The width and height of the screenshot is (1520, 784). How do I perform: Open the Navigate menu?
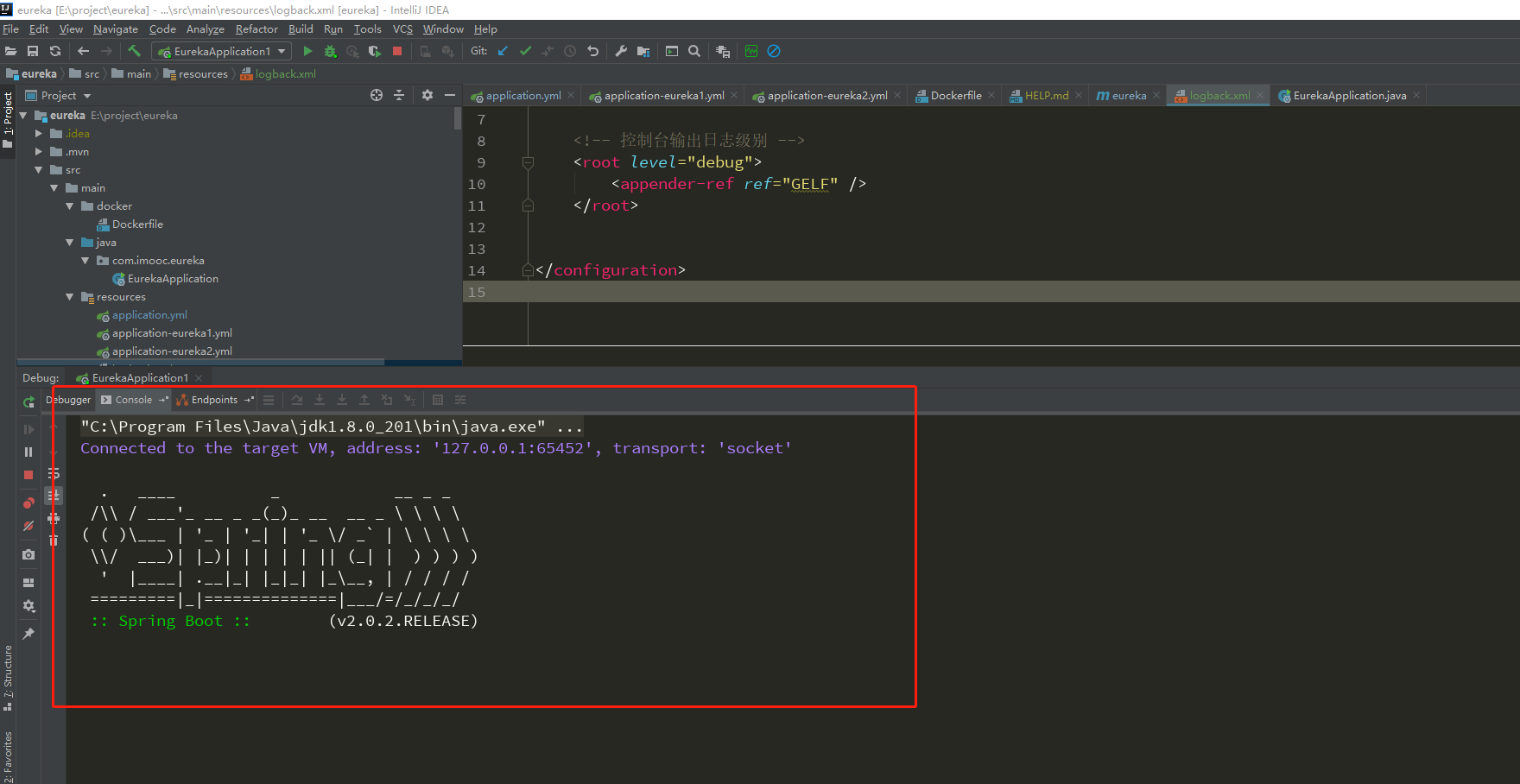point(116,28)
